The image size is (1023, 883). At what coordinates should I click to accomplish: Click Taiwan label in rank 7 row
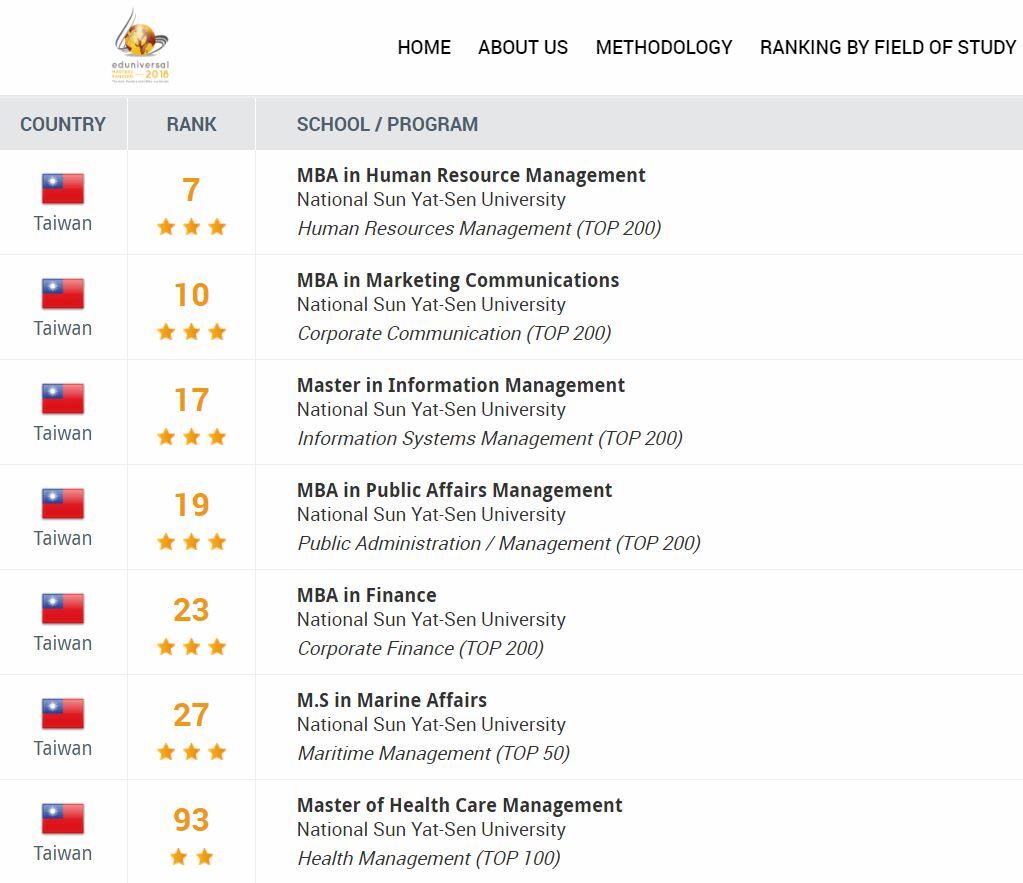pos(63,223)
